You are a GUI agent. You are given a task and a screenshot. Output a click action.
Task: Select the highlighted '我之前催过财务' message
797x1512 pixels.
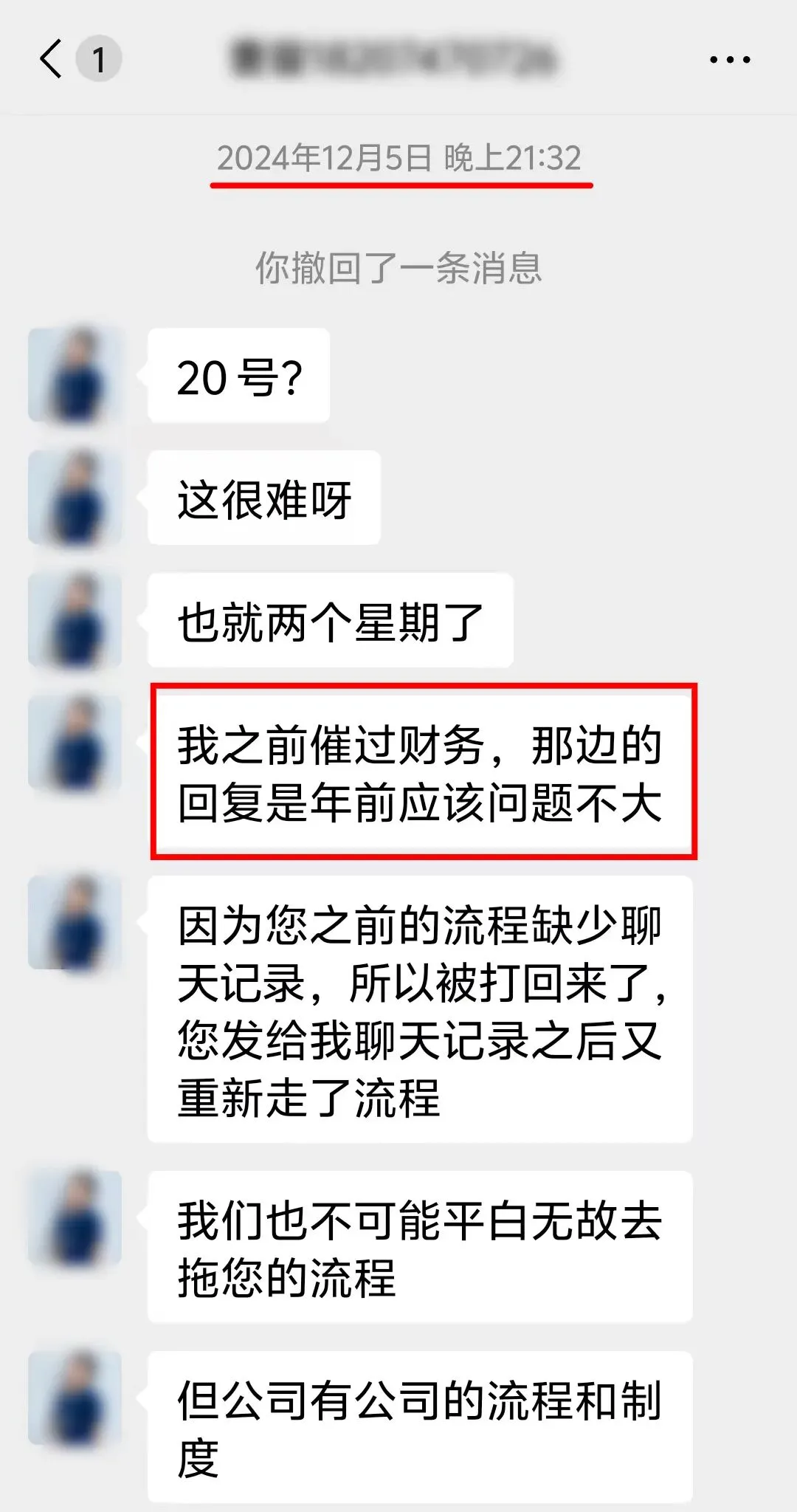click(423, 772)
